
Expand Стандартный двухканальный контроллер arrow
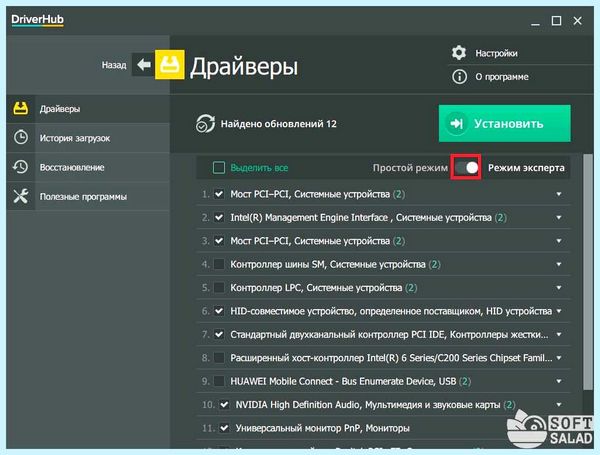point(559,334)
